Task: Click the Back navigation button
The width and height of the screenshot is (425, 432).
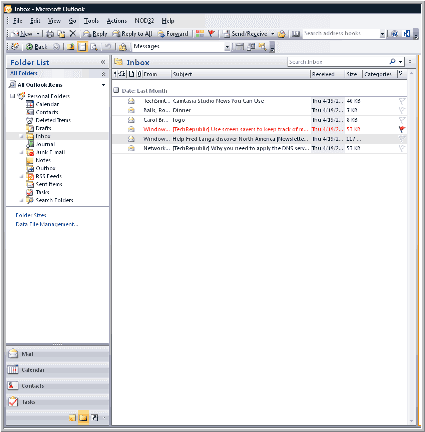Action: (37, 47)
